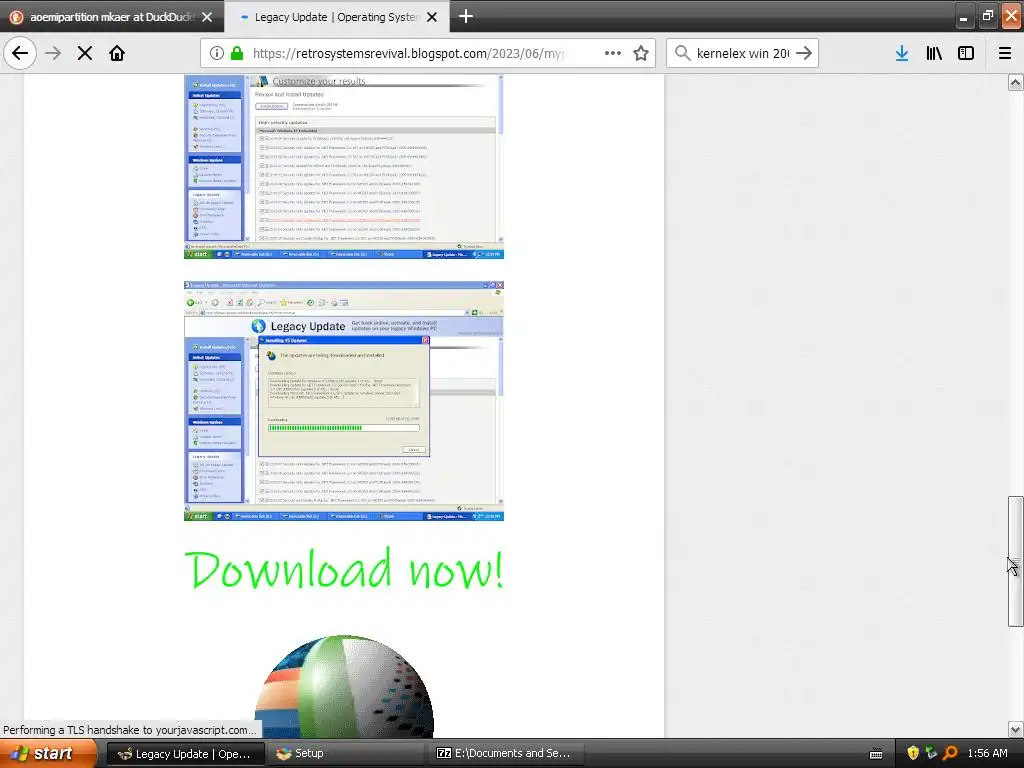This screenshot has height=768, width=1024.
Task: Click the Download now! link
Action: tap(344, 569)
